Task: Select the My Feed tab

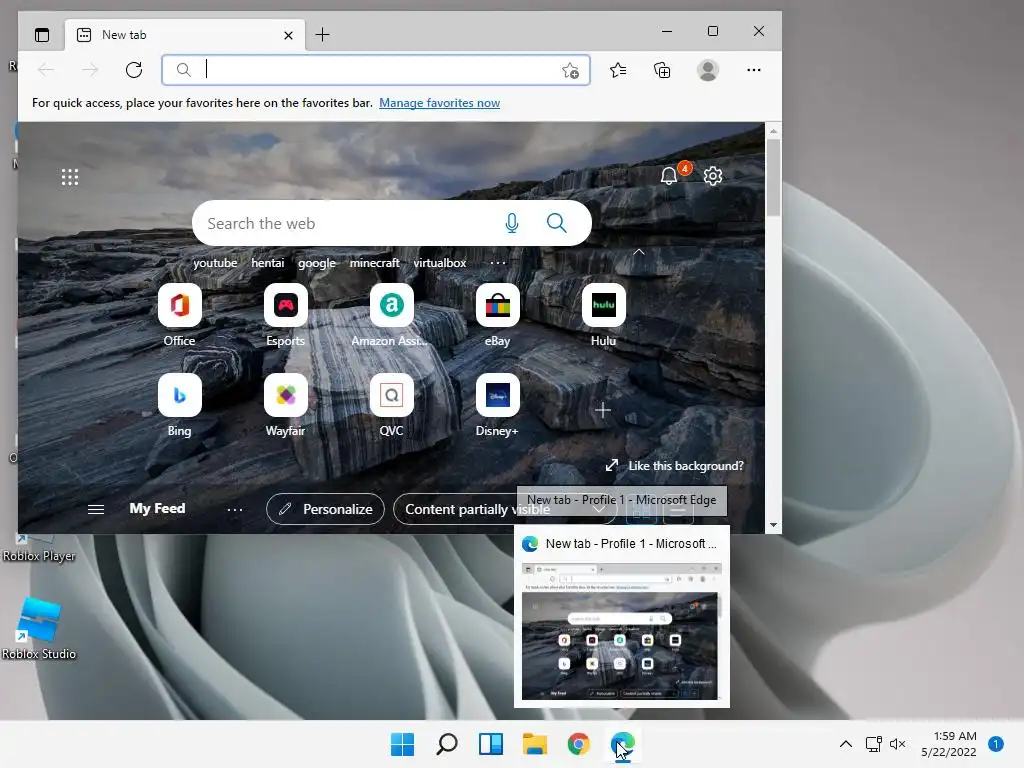Action: coord(157,508)
